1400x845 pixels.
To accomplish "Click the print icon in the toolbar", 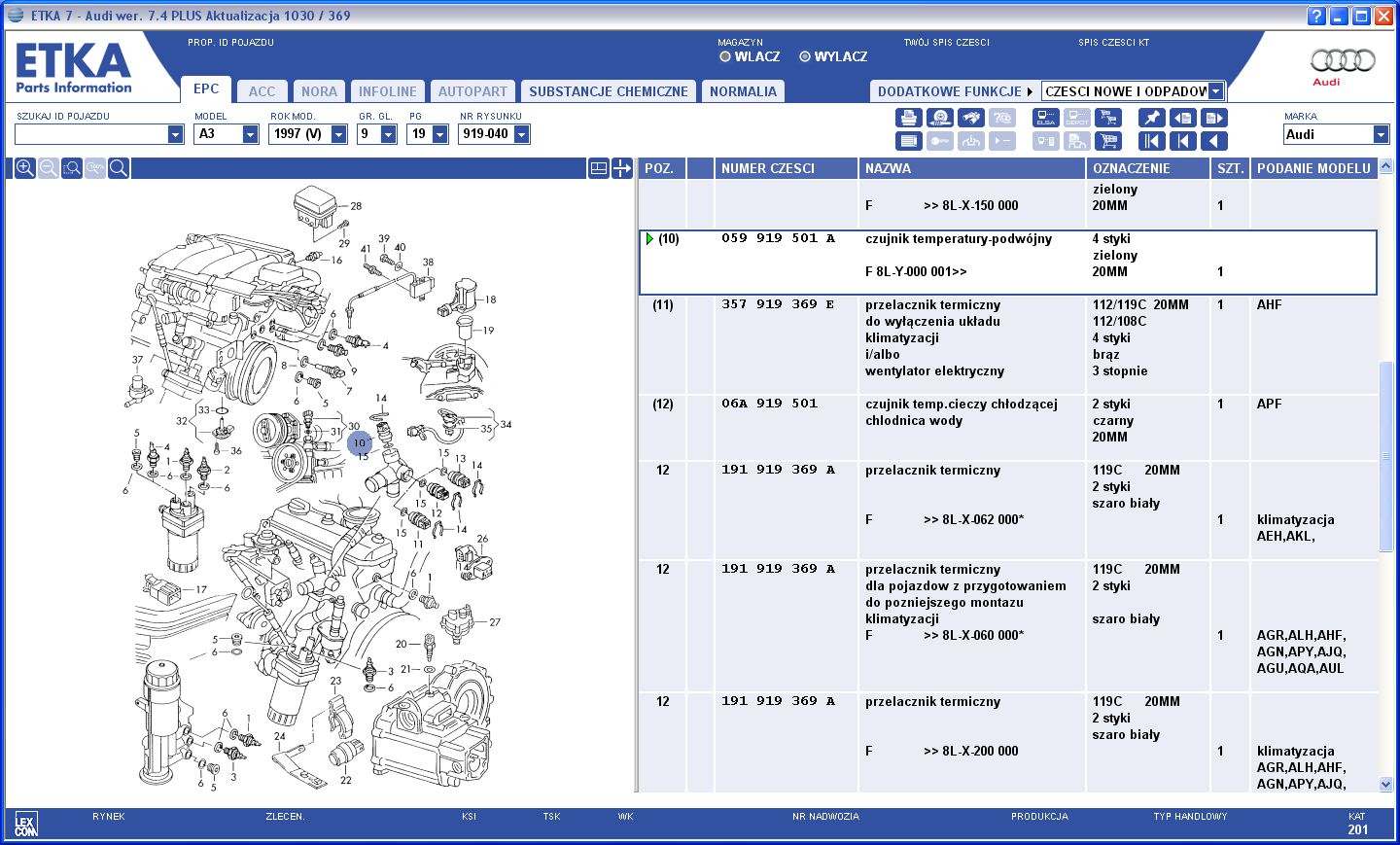I will click(908, 118).
